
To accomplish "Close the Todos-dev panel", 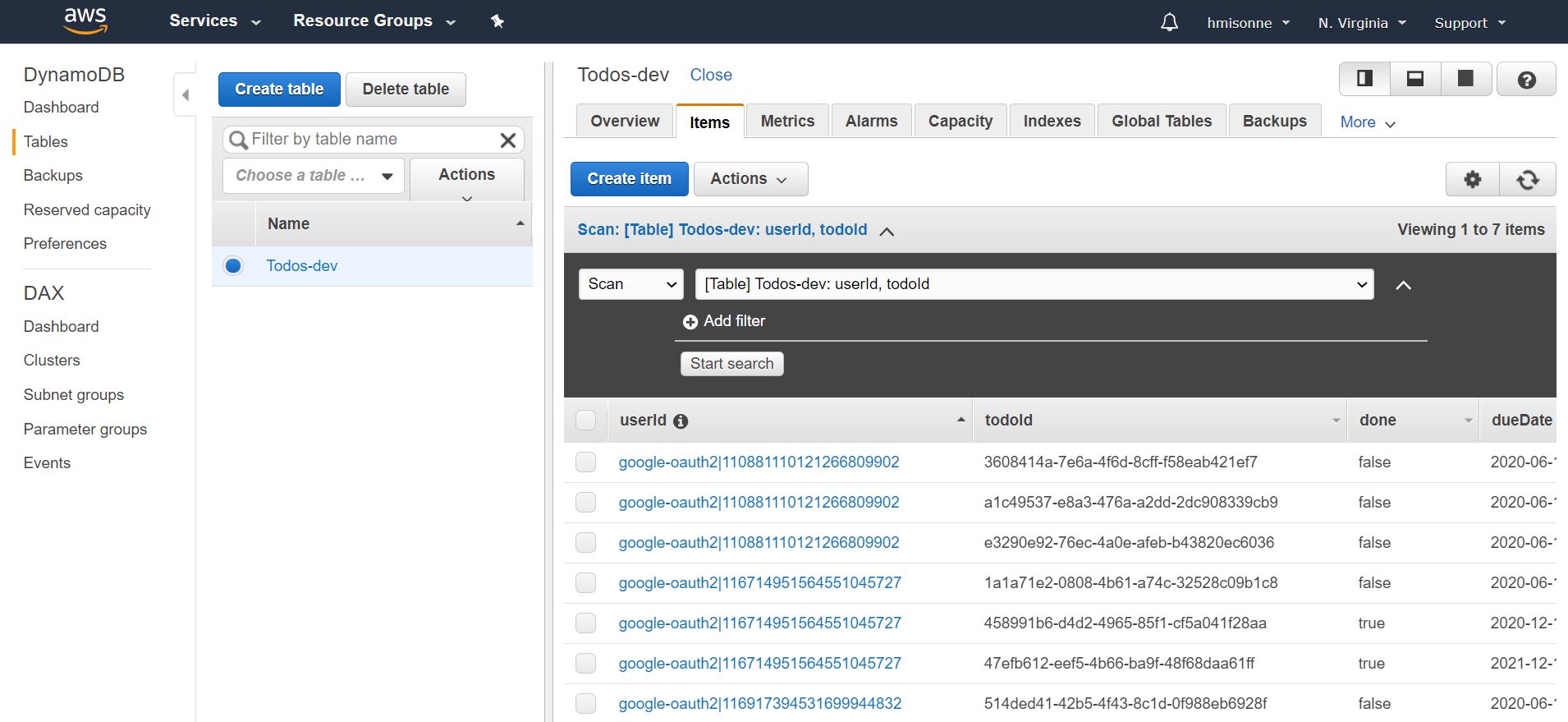I will (710, 75).
